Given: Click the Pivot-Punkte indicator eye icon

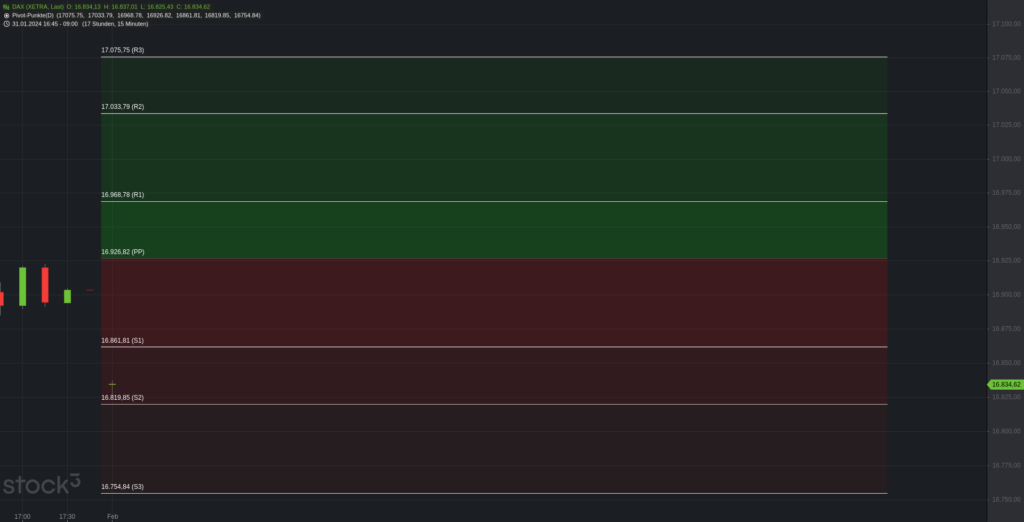Looking at the screenshot, I should (6, 15).
